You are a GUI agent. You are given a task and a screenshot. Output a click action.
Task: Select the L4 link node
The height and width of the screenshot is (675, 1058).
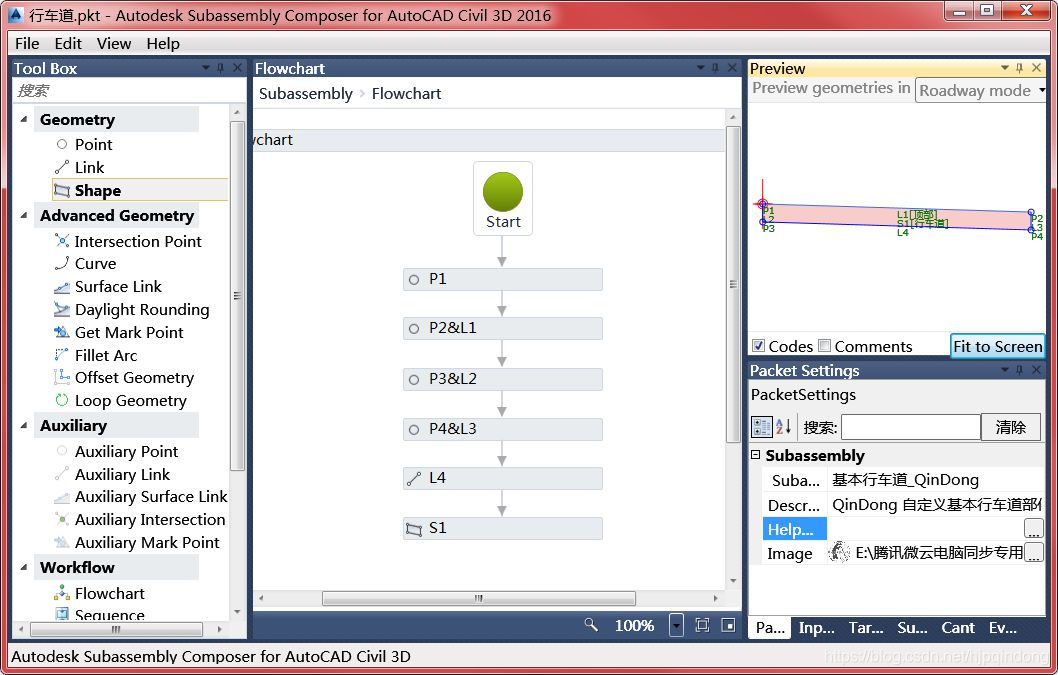pos(503,479)
